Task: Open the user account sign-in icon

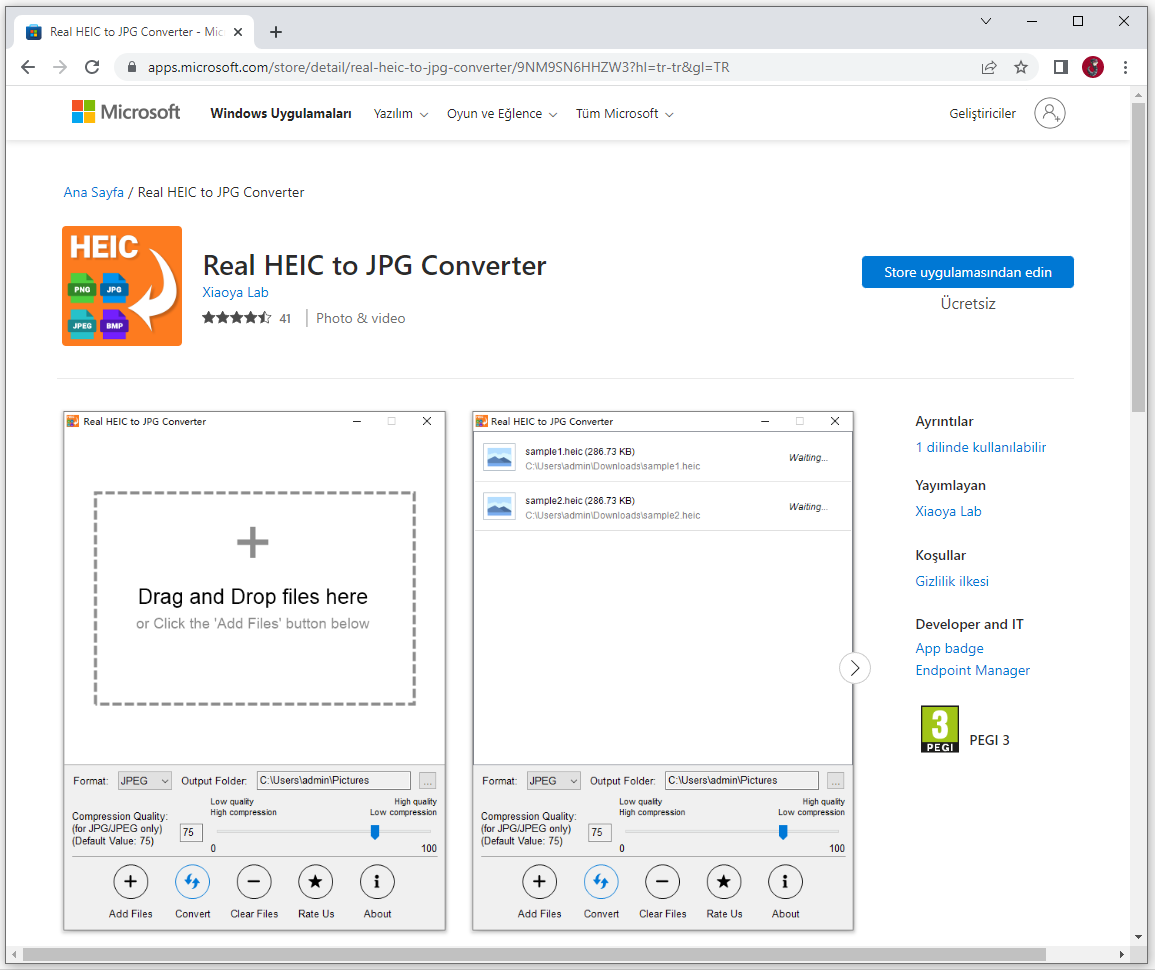Action: (1050, 113)
